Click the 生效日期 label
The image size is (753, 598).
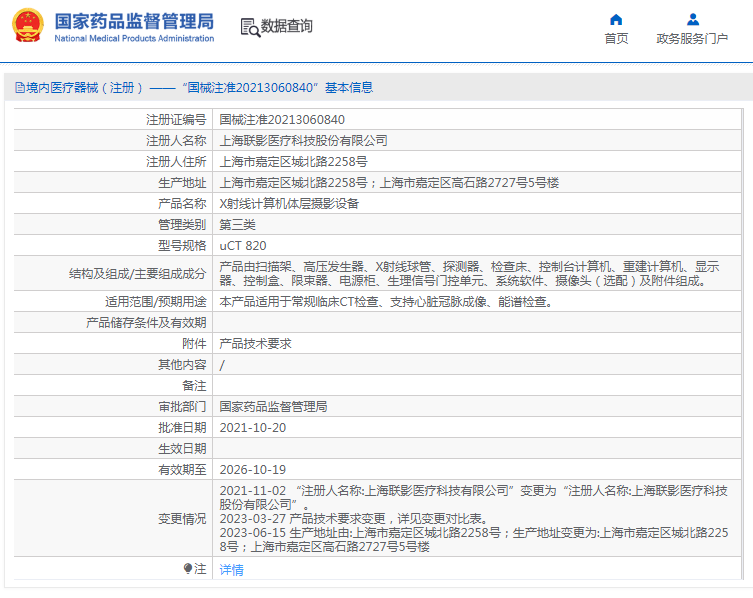coord(182,449)
